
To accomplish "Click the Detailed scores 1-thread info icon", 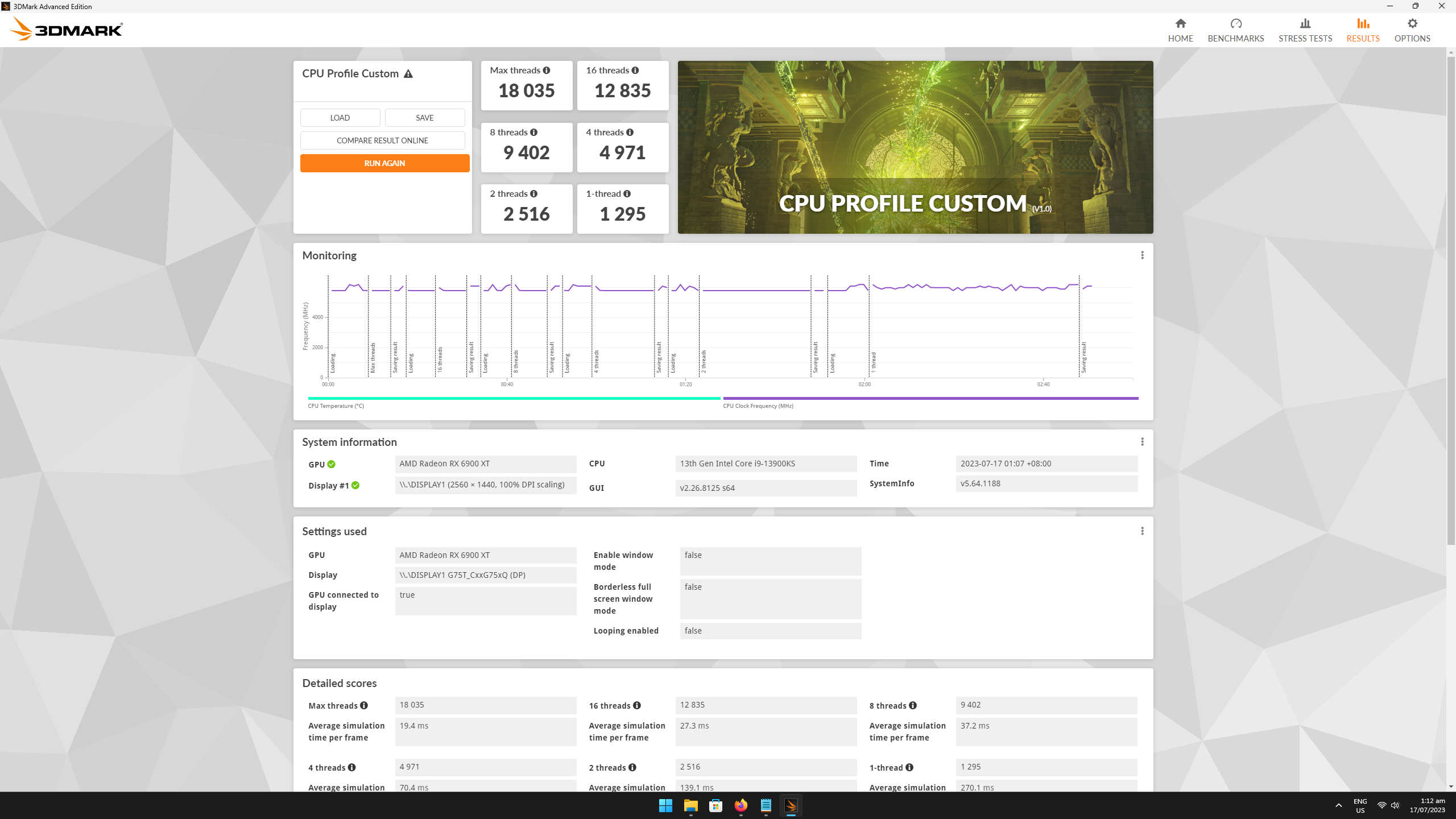I will tap(909, 768).
